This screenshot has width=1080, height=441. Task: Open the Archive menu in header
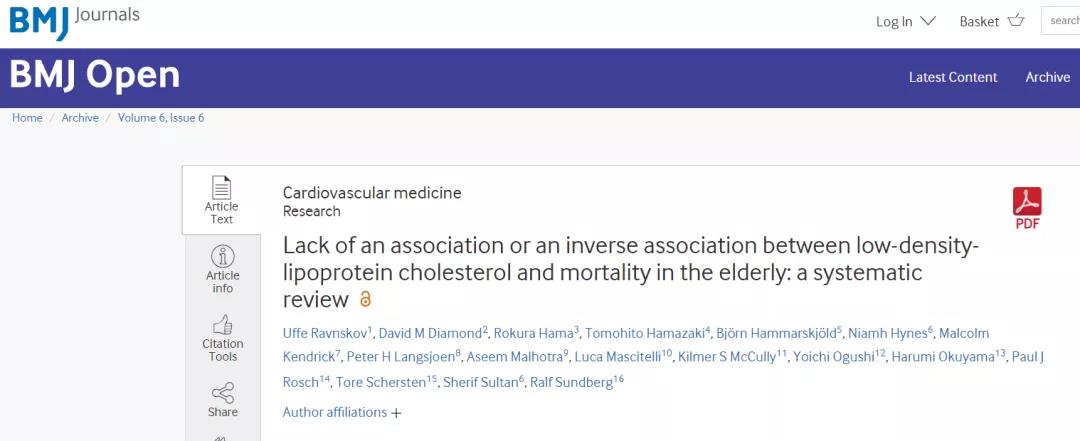1048,77
